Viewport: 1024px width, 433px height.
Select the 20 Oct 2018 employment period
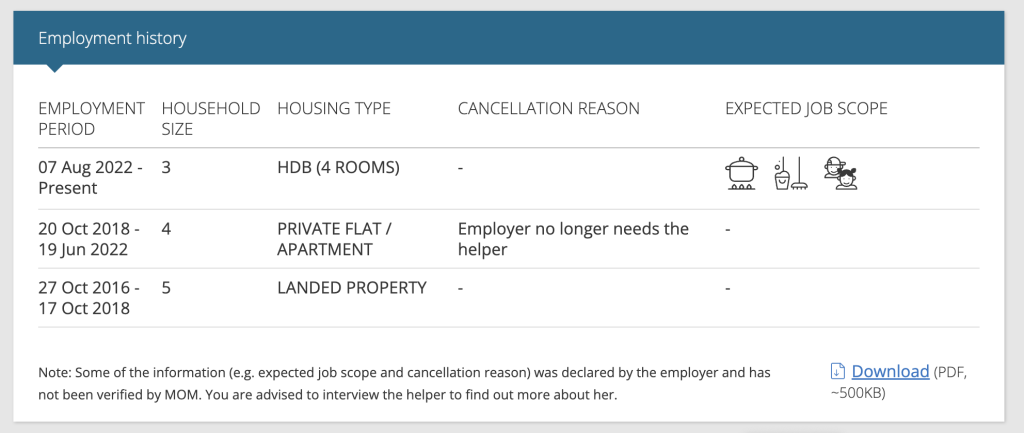89,239
